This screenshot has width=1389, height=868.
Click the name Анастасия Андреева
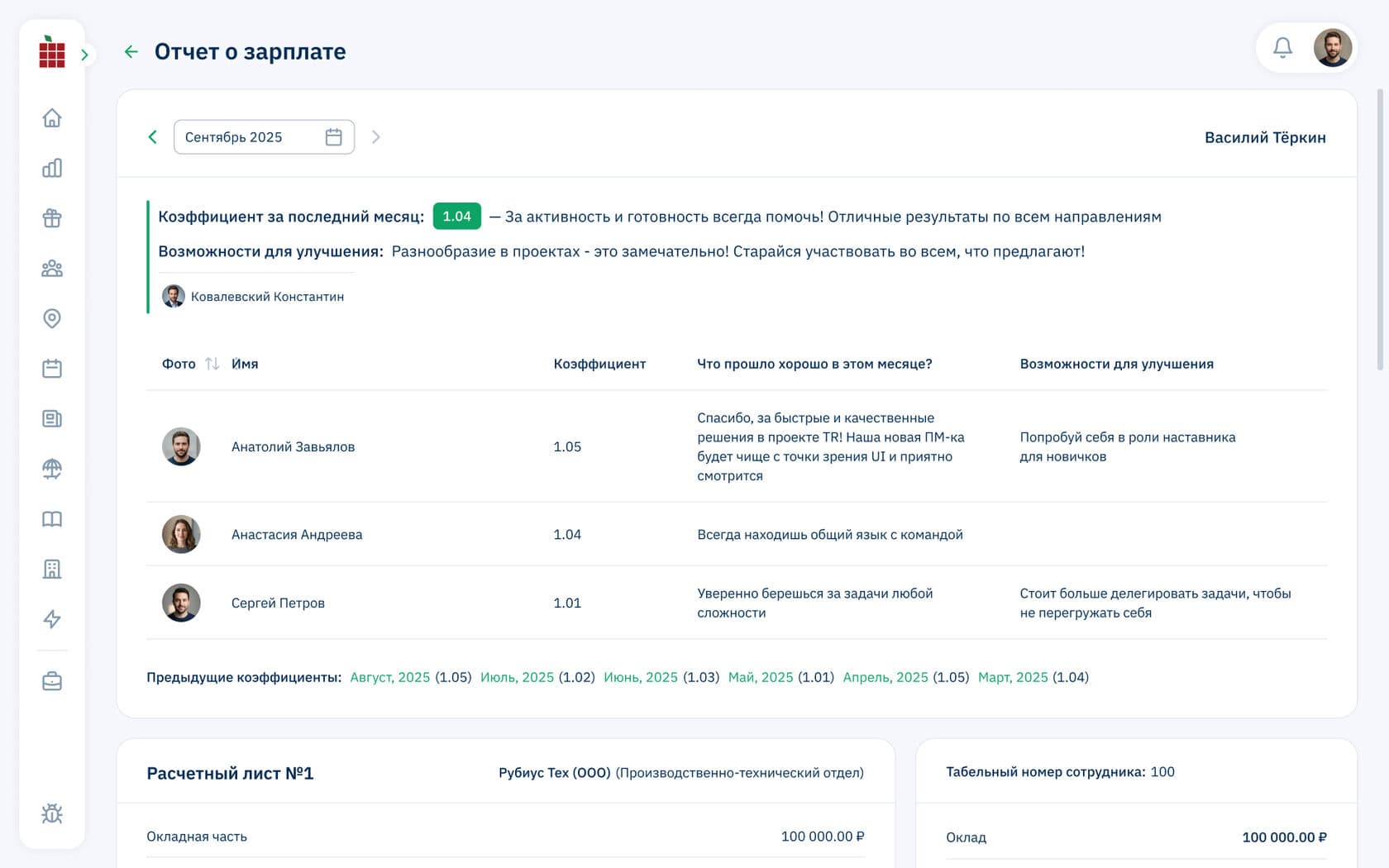click(297, 534)
